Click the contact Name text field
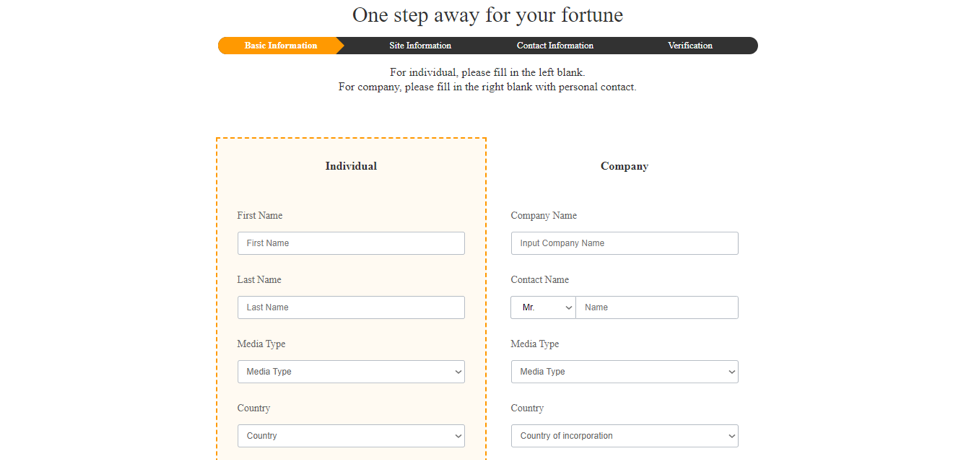This screenshot has width=972, height=460. [x=657, y=307]
